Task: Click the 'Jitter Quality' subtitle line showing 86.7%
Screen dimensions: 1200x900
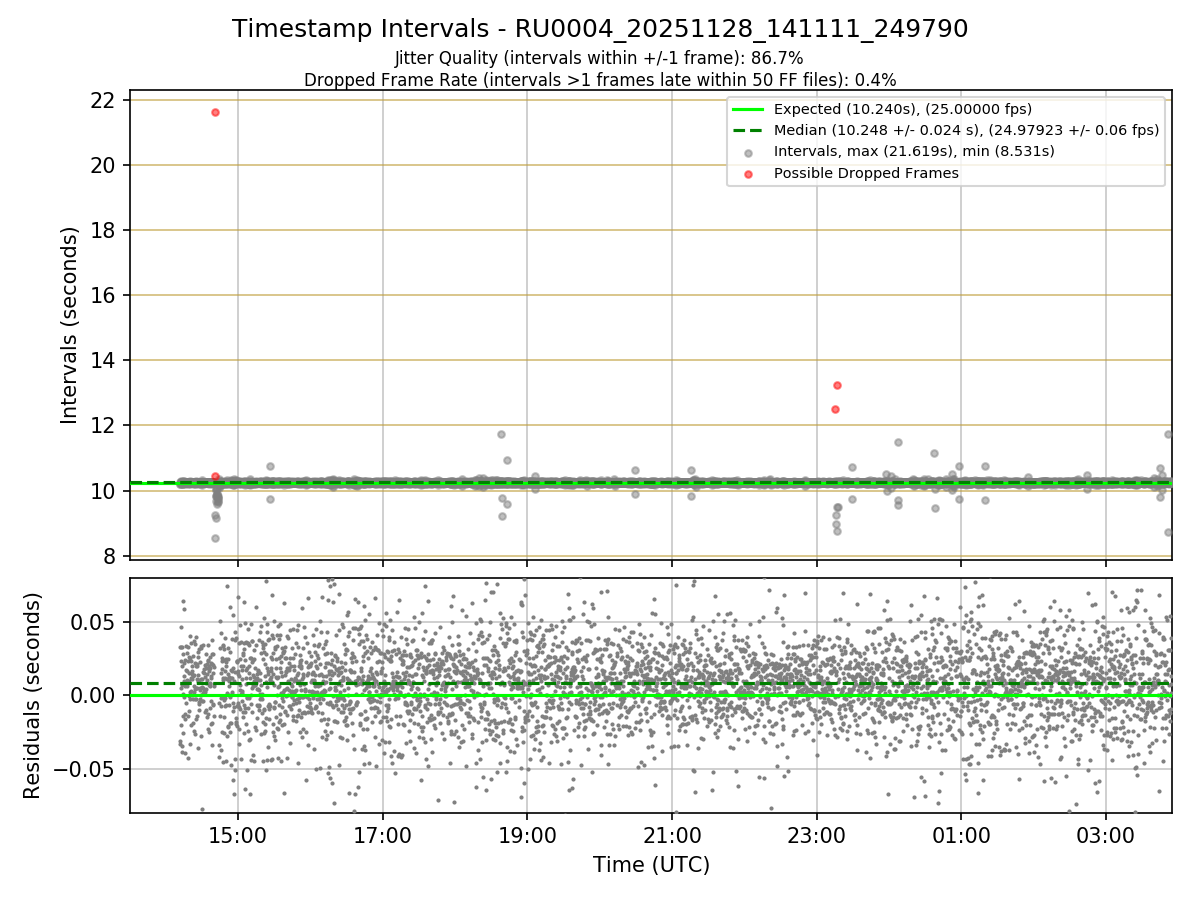Action: [600, 59]
